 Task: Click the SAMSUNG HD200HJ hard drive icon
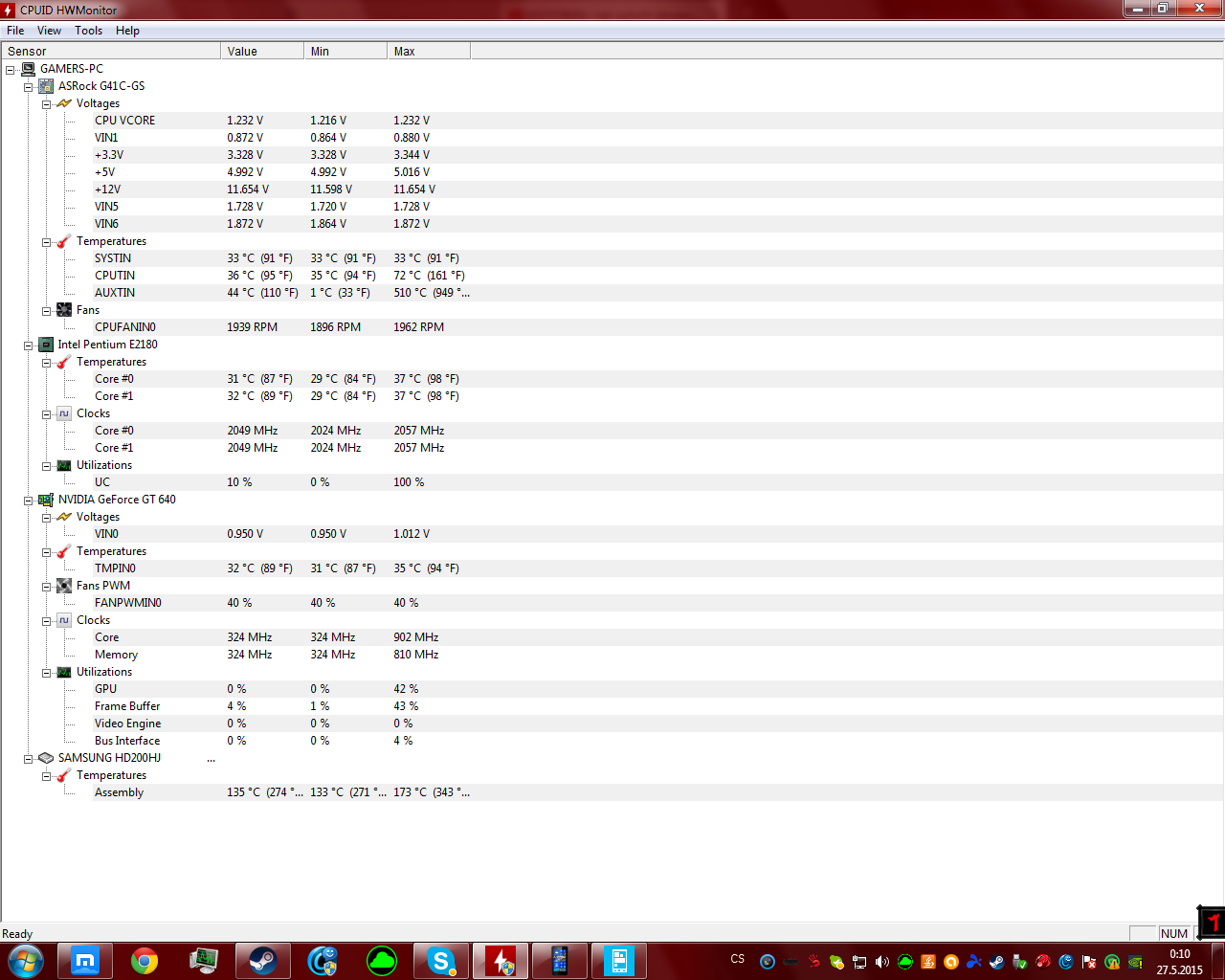coord(46,758)
